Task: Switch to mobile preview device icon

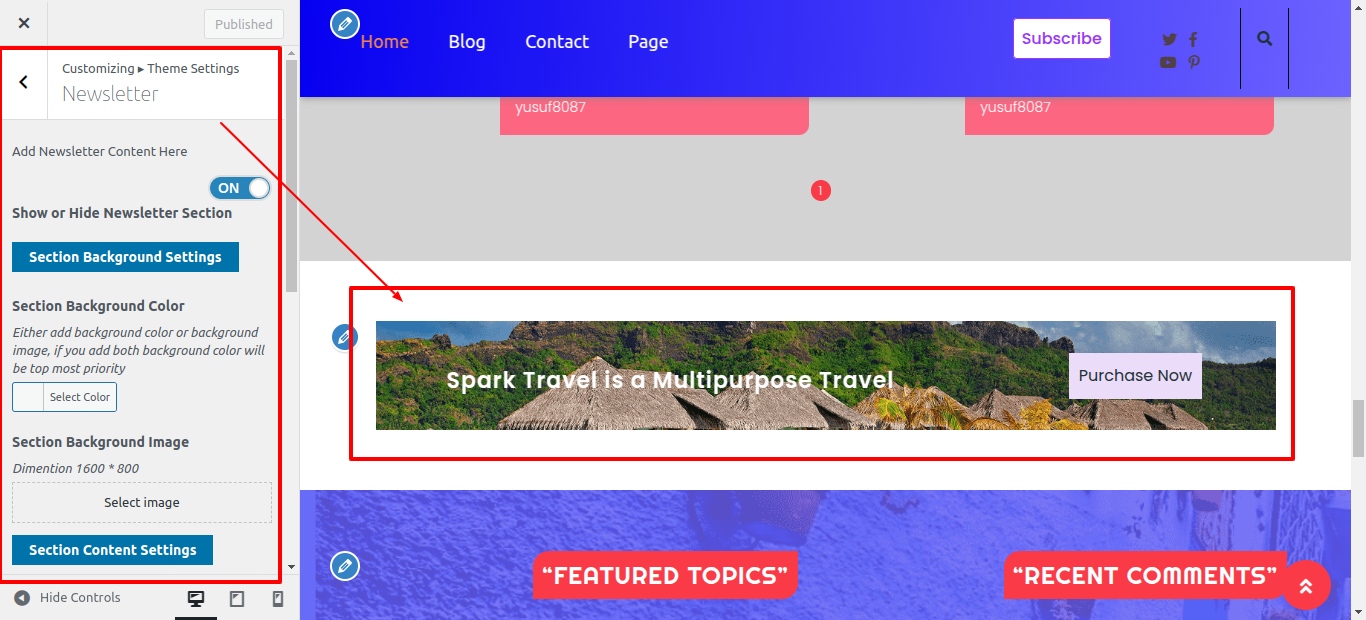Action: pos(278,599)
